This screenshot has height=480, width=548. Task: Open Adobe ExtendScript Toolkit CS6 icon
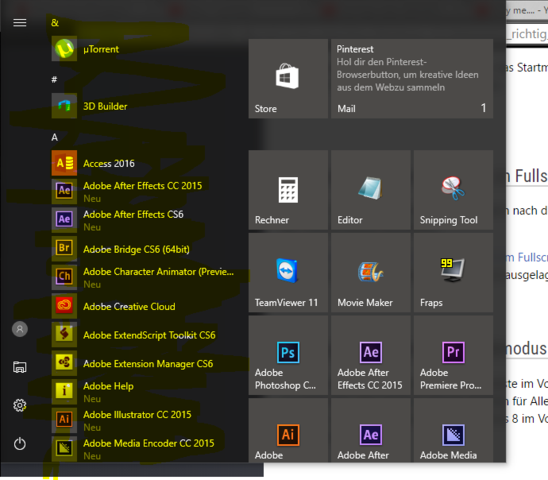(x=64, y=335)
